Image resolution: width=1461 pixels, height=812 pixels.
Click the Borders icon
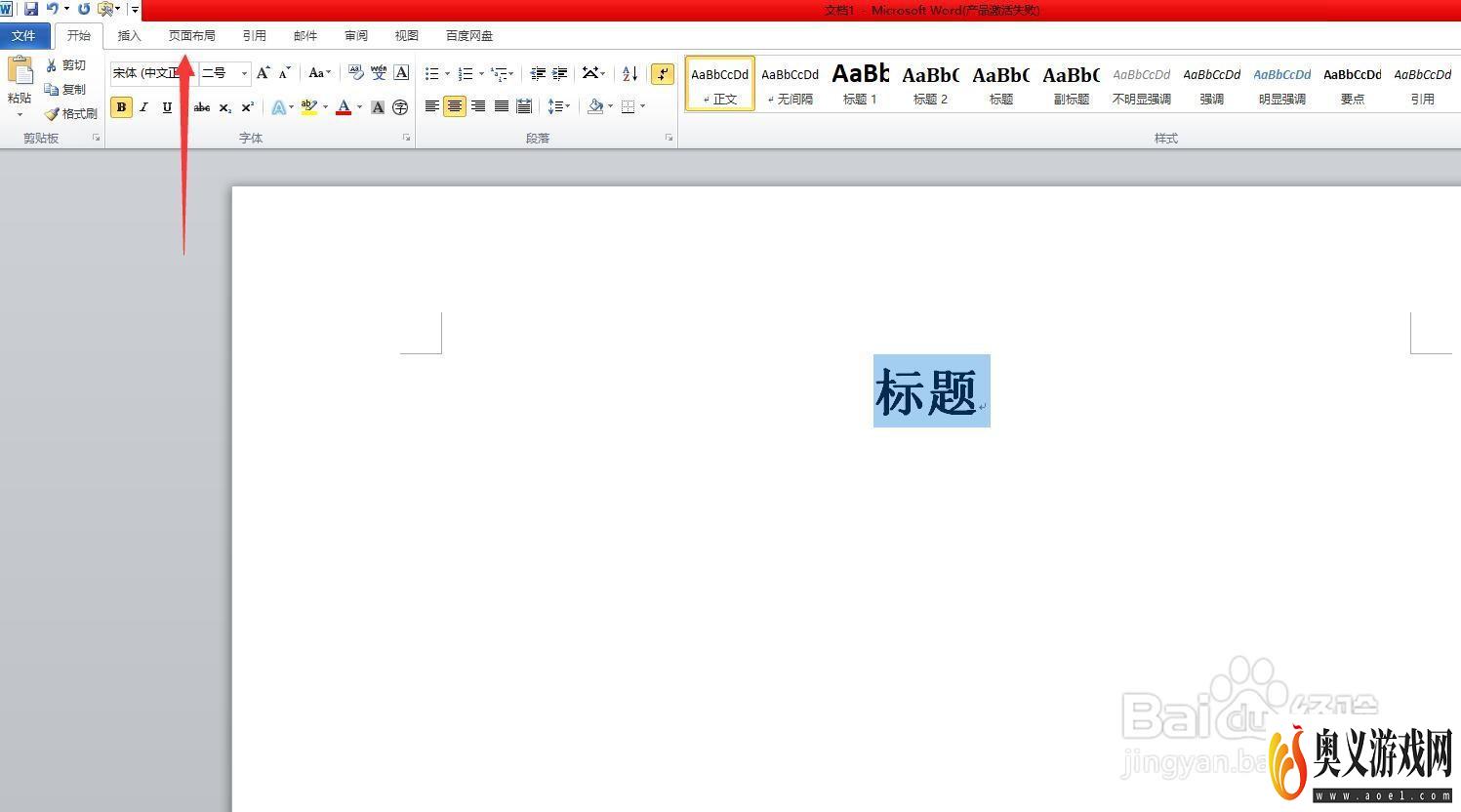(x=629, y=106)
